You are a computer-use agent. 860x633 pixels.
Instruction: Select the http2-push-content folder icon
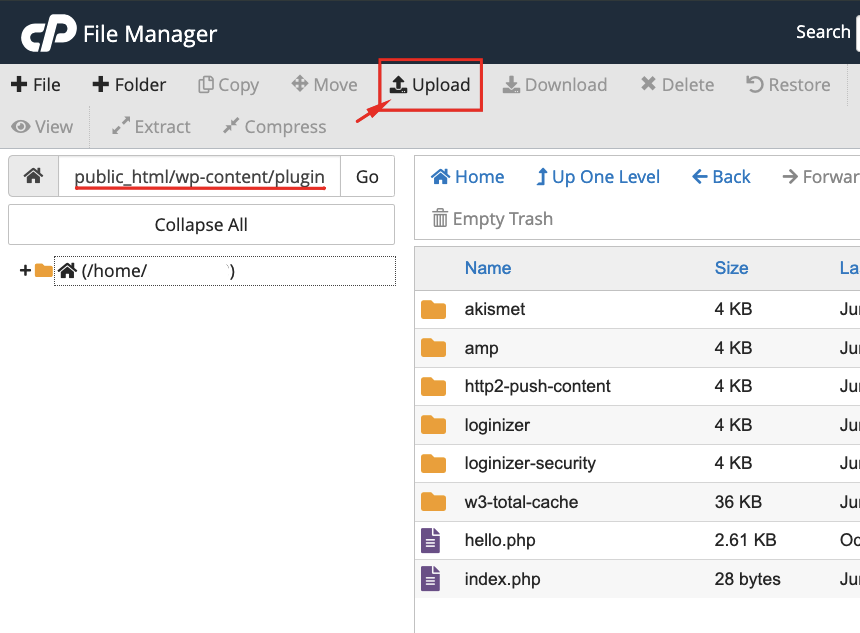click(433, 386)
